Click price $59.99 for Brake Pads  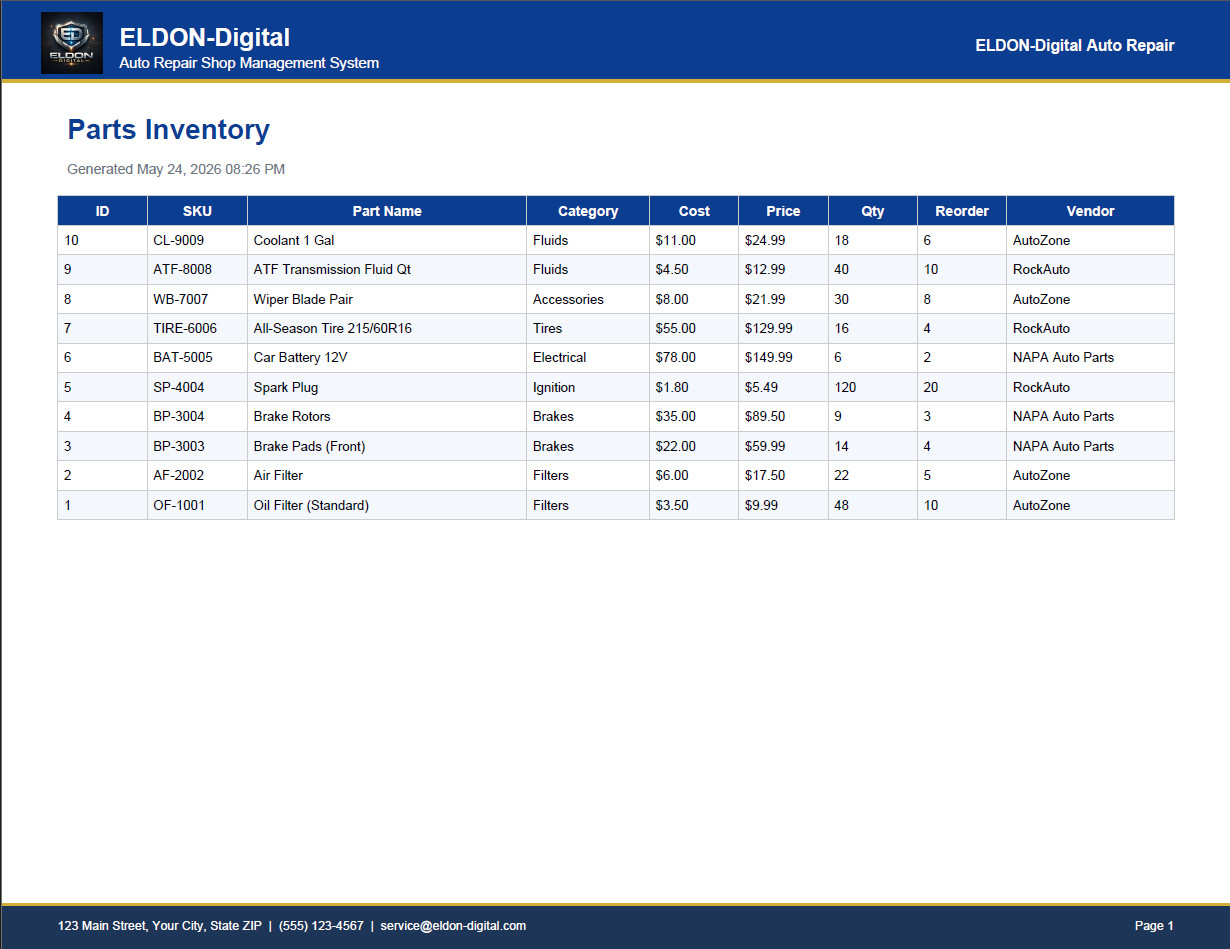point(765,446)
